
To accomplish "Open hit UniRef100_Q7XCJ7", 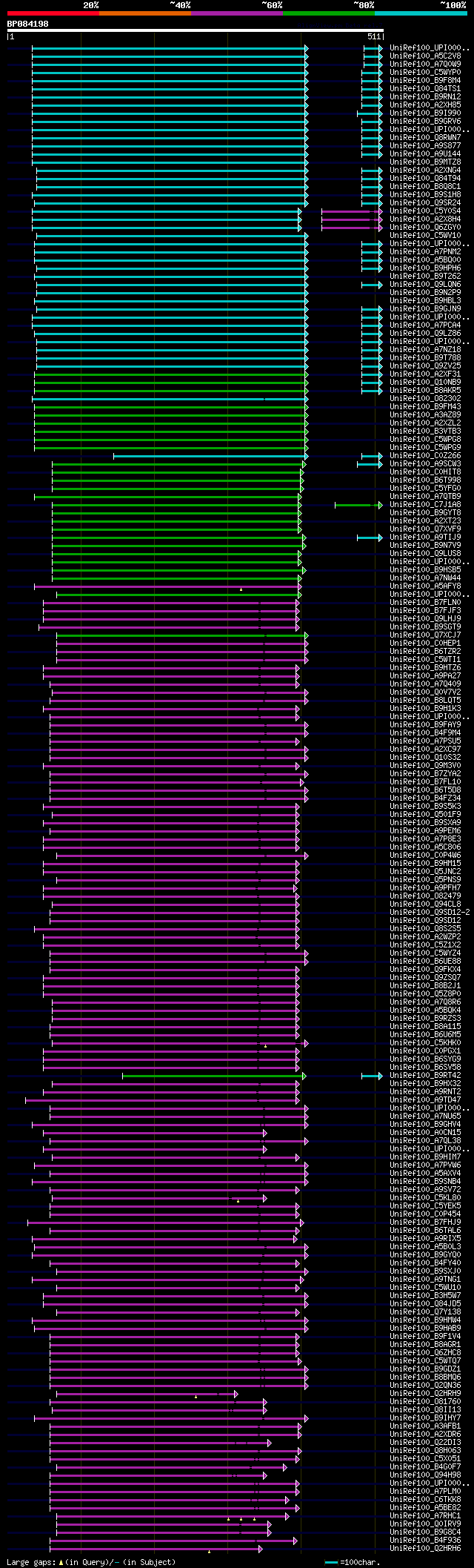I will point(425,635).
